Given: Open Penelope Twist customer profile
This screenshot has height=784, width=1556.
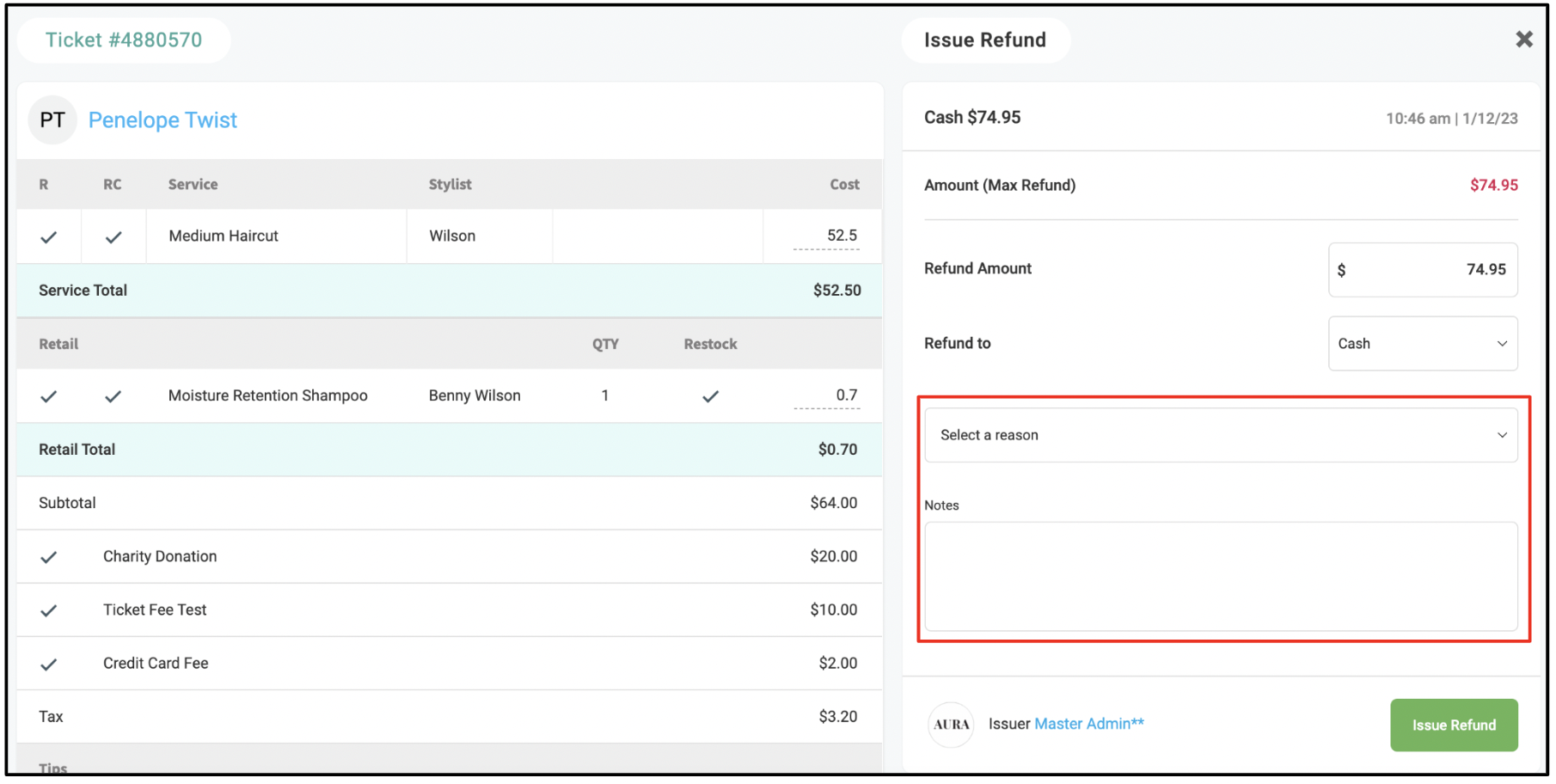Looking at the screenshot, I should (x=162, y=120).
